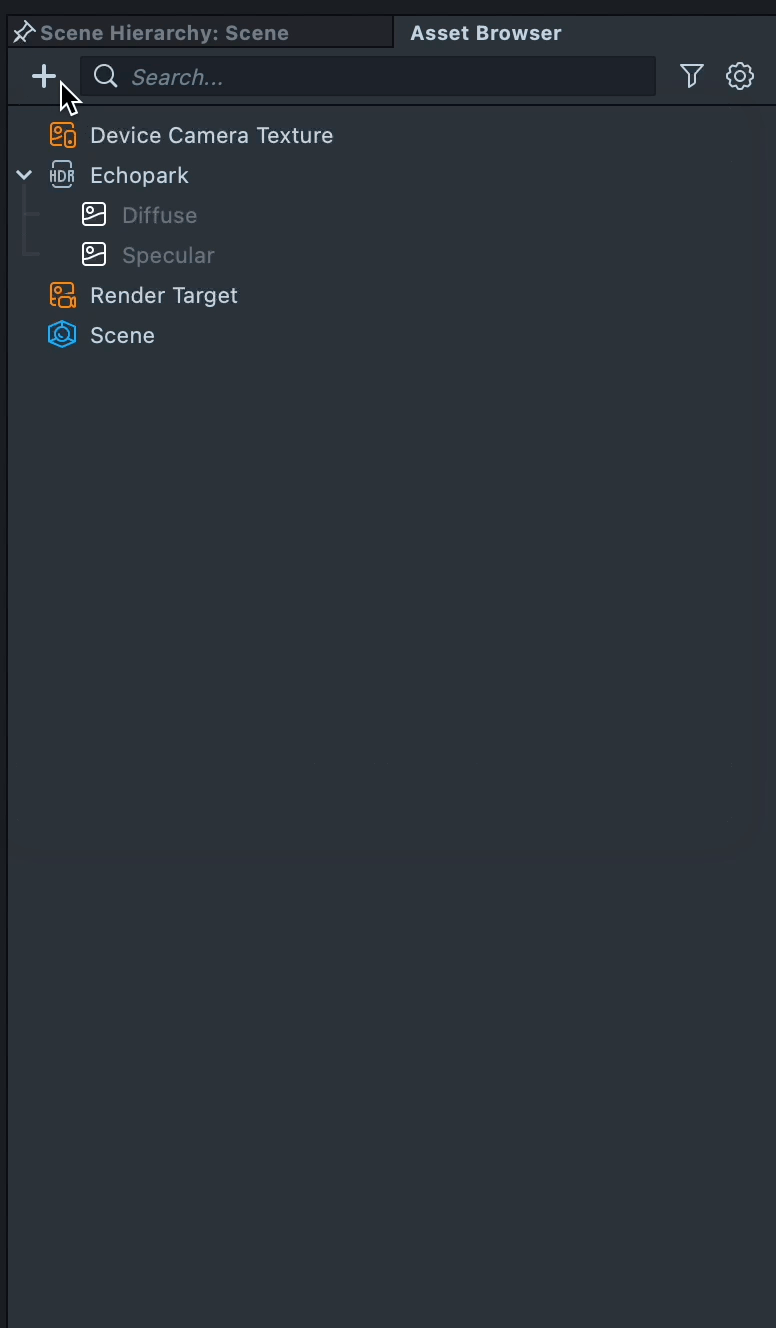Click the Echopark HDR icon
Image resolution: width=776 pixels, height=1328 pixels.
coord(62,175)
